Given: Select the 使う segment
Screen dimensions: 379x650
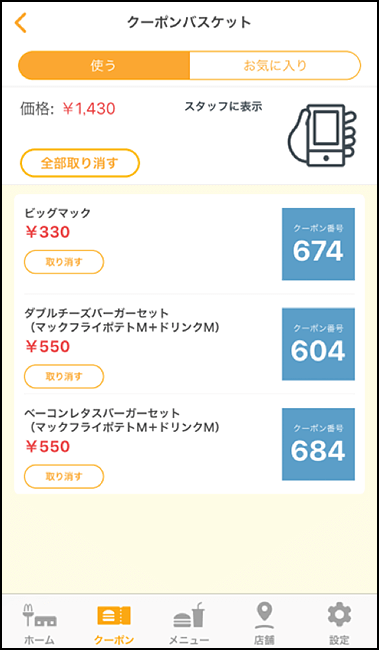Looking at the screenshot, I should click(x=104, y=65).
